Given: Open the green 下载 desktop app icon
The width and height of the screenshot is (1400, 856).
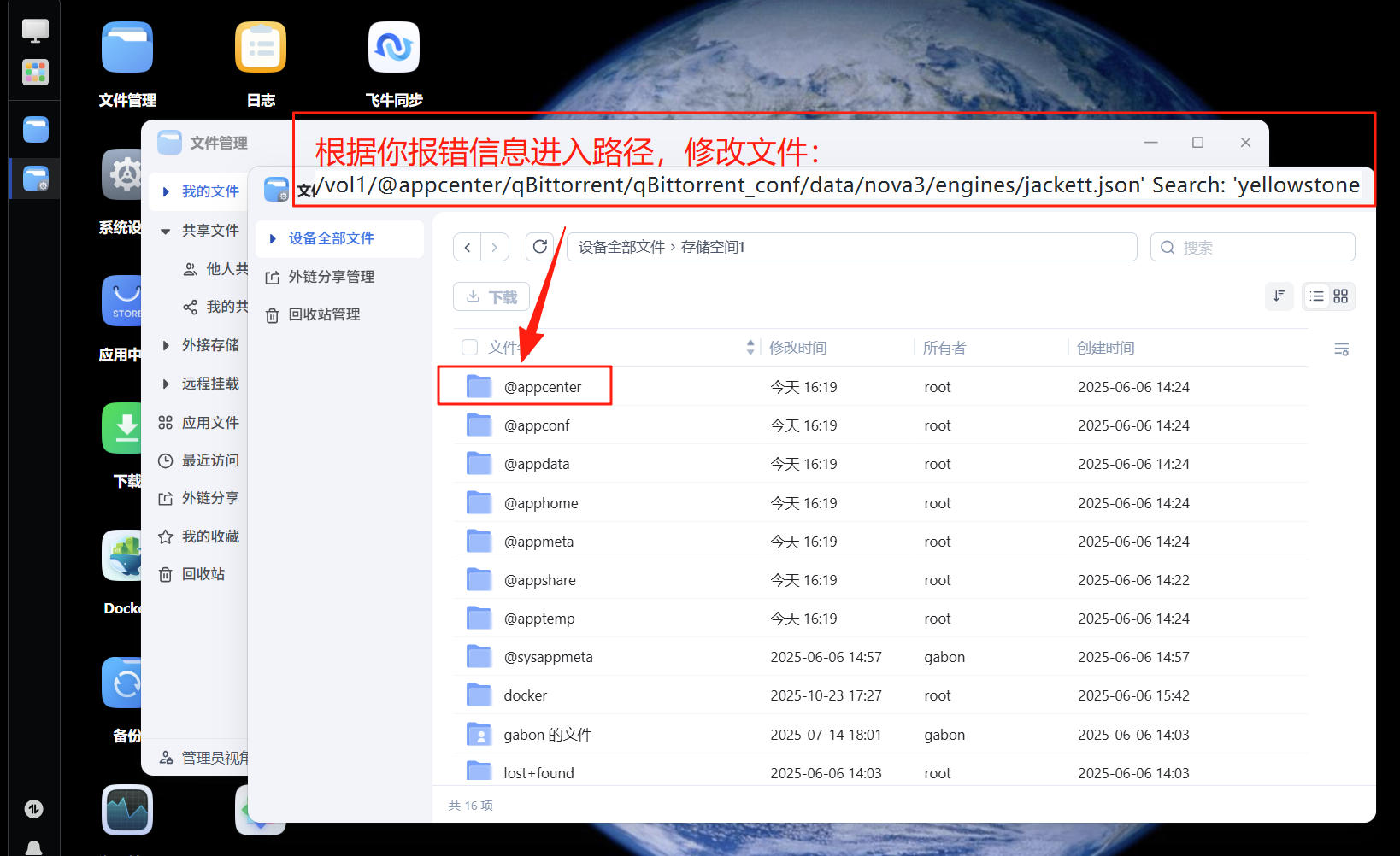Looking at the screenshot, I should 123,427.
